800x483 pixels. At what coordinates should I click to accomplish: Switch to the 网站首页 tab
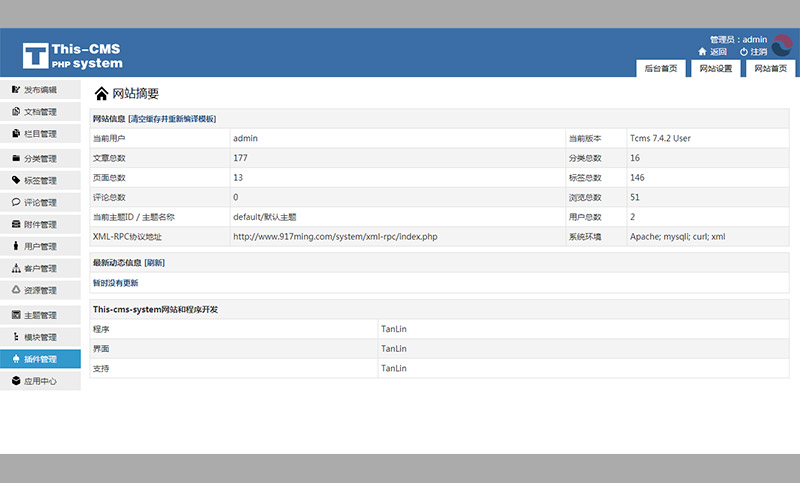click(x=770, y=68)
